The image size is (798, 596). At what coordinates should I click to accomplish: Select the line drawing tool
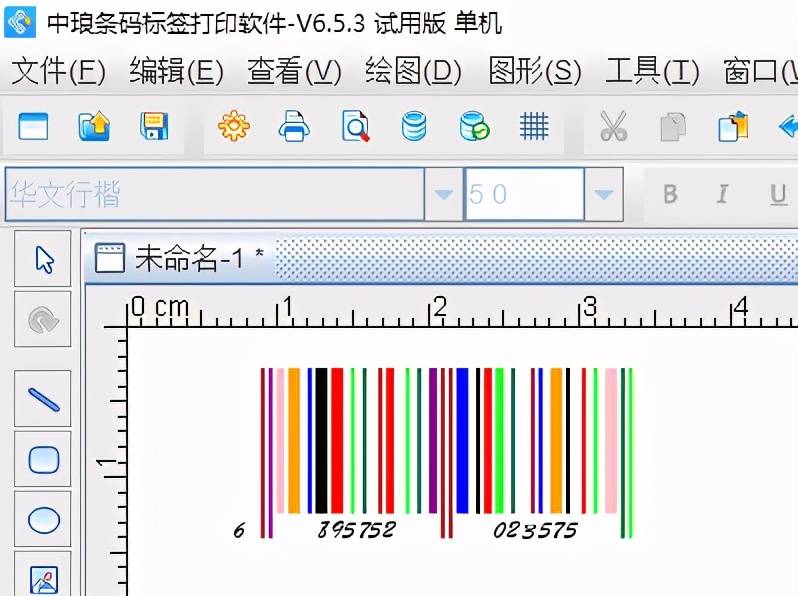tap(43, 399)
